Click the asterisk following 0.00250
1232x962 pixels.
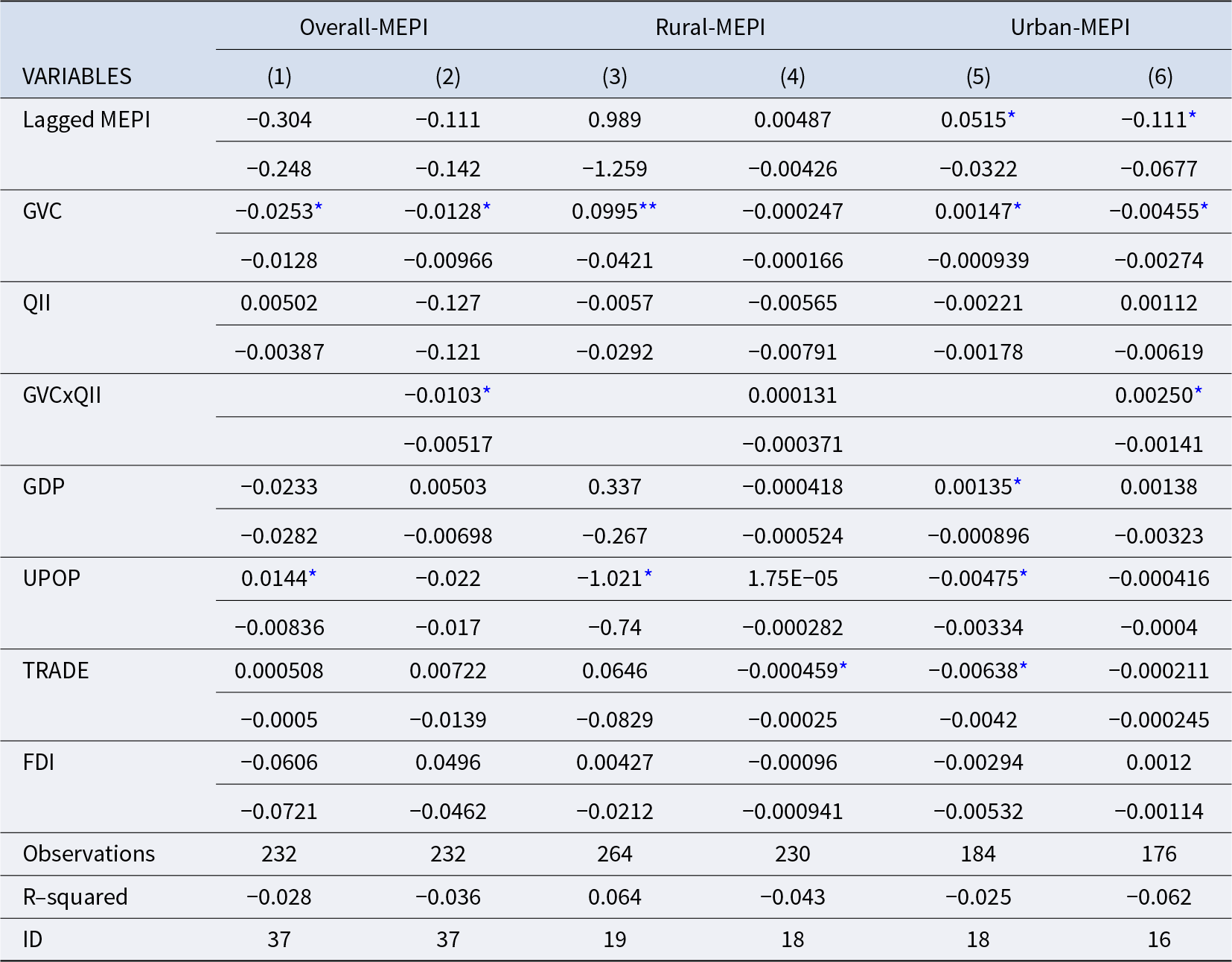point(1199,393)
